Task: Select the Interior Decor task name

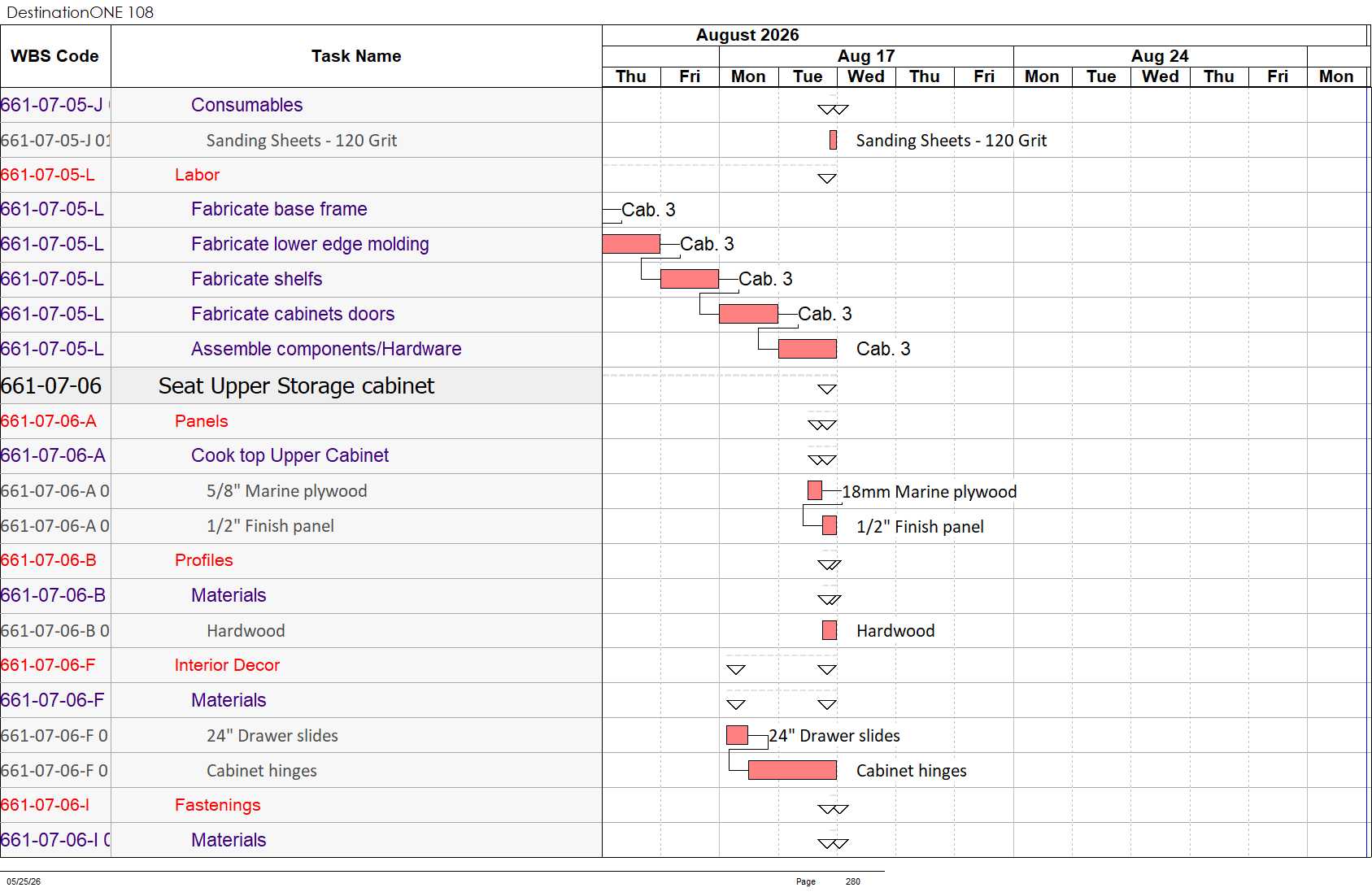Action: 227,665
